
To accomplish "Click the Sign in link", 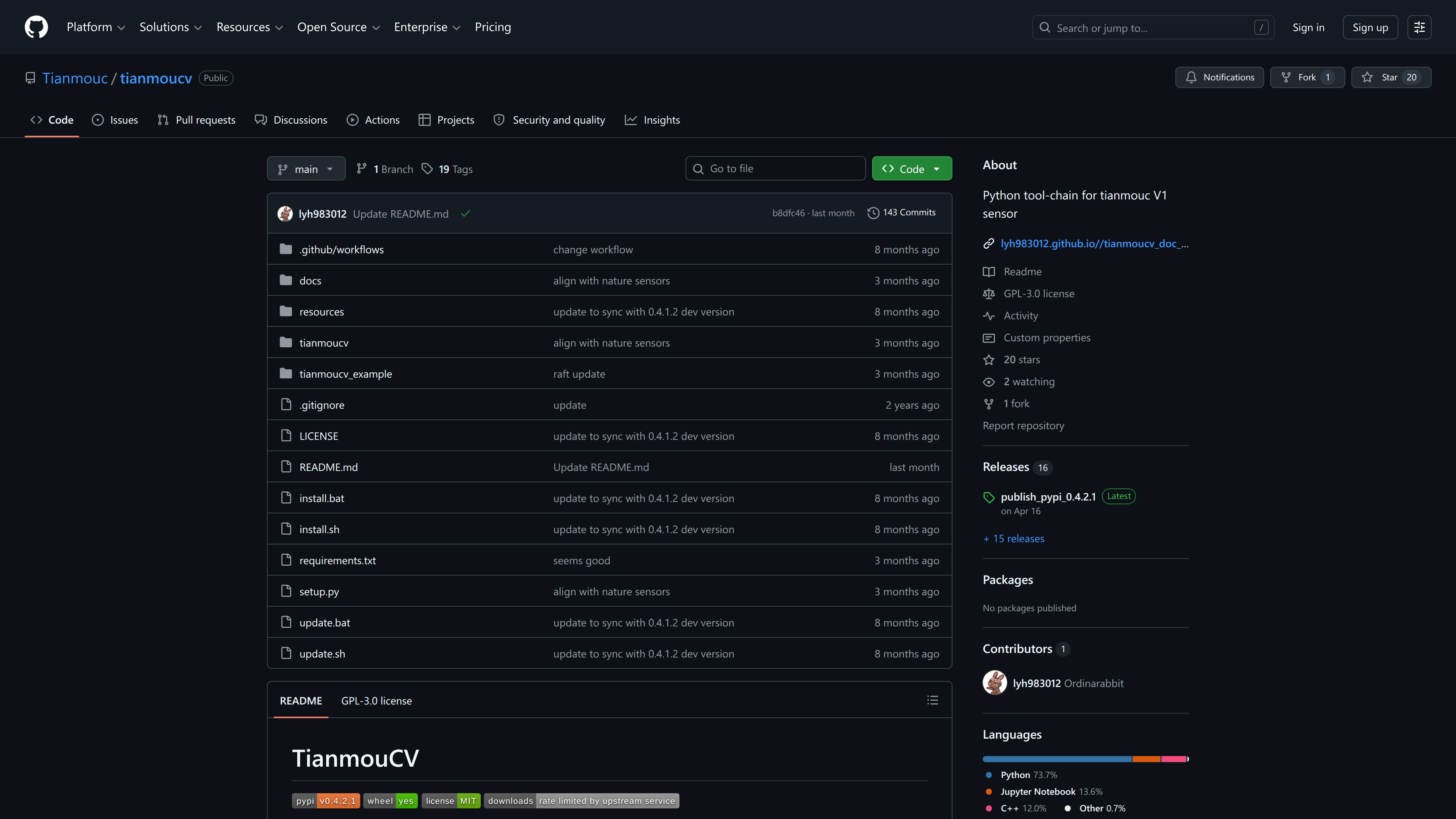I will click(1308, 27).
